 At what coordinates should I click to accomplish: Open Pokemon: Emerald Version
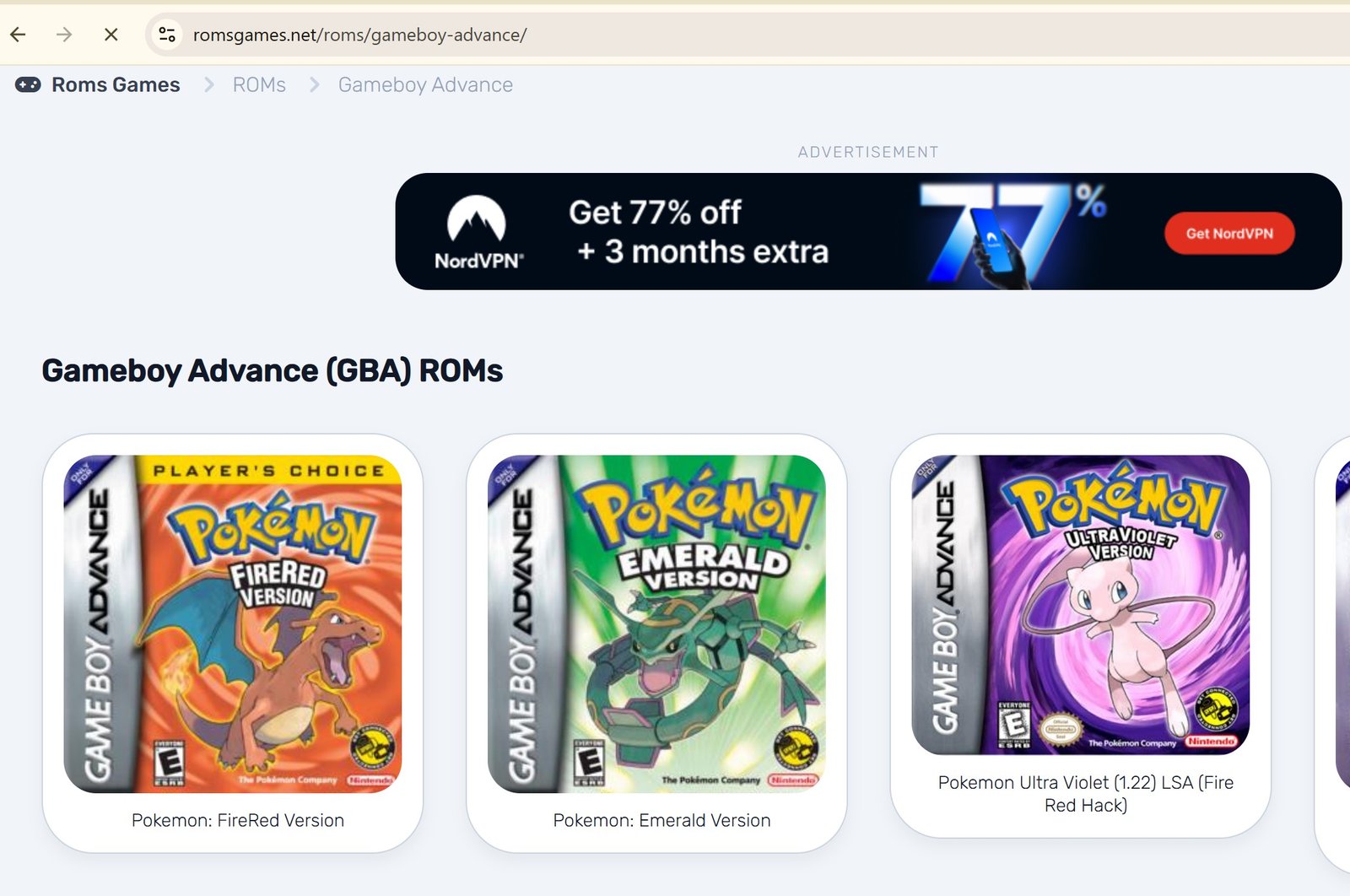[661, 820]
